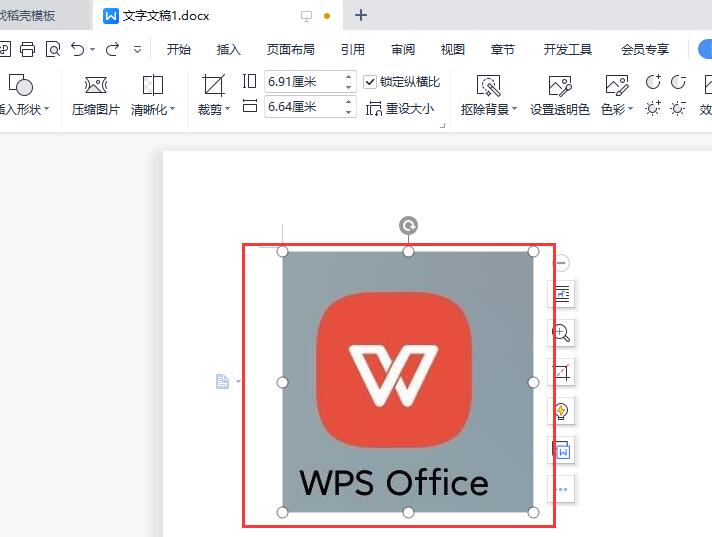712x537 pixels.
Task: Open the 会员专享 tab
Action: point(645,49)
